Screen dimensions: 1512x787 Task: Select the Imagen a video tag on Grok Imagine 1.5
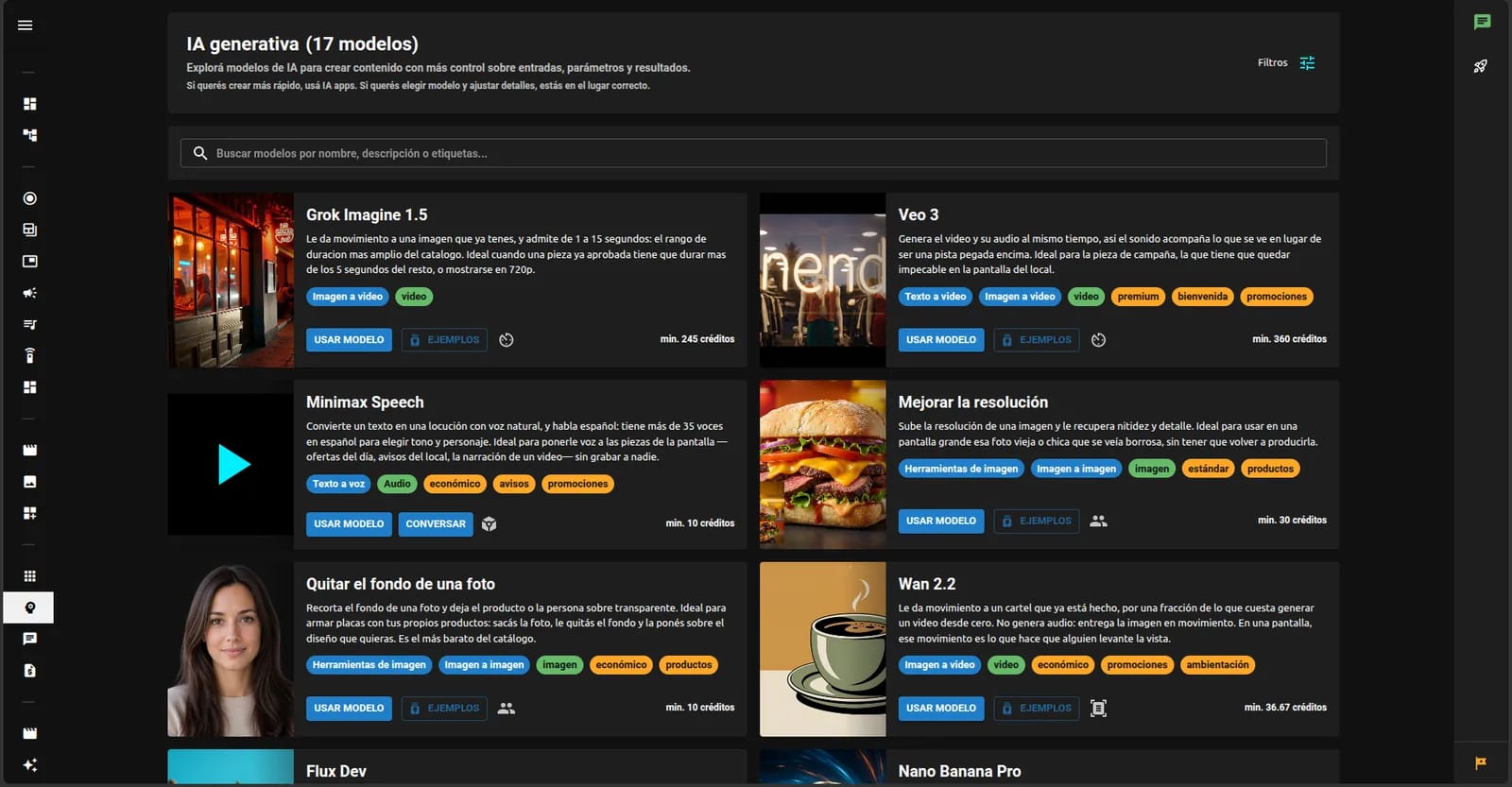[348, 297]
